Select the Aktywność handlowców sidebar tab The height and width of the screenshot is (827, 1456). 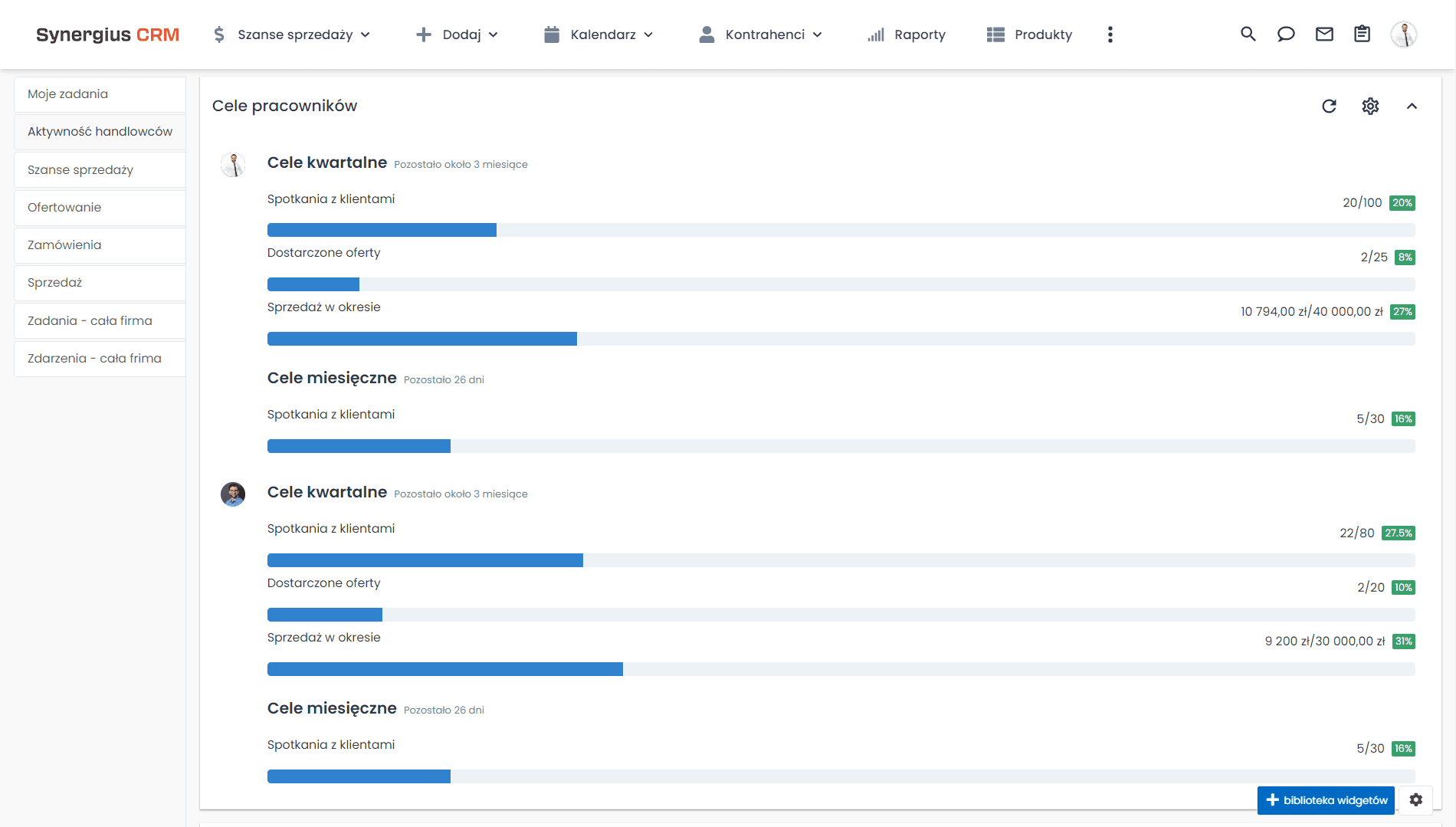(100, 132)
